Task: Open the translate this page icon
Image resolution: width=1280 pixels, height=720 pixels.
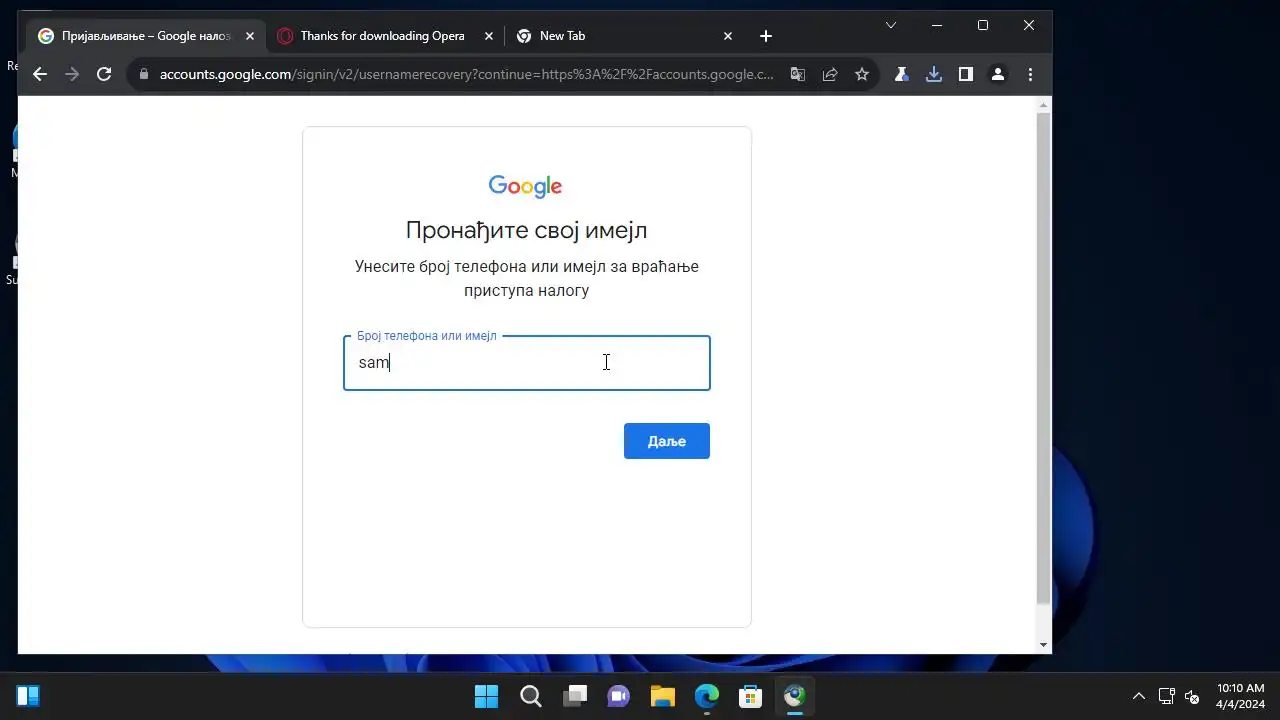Action: (x=798, y=74)
